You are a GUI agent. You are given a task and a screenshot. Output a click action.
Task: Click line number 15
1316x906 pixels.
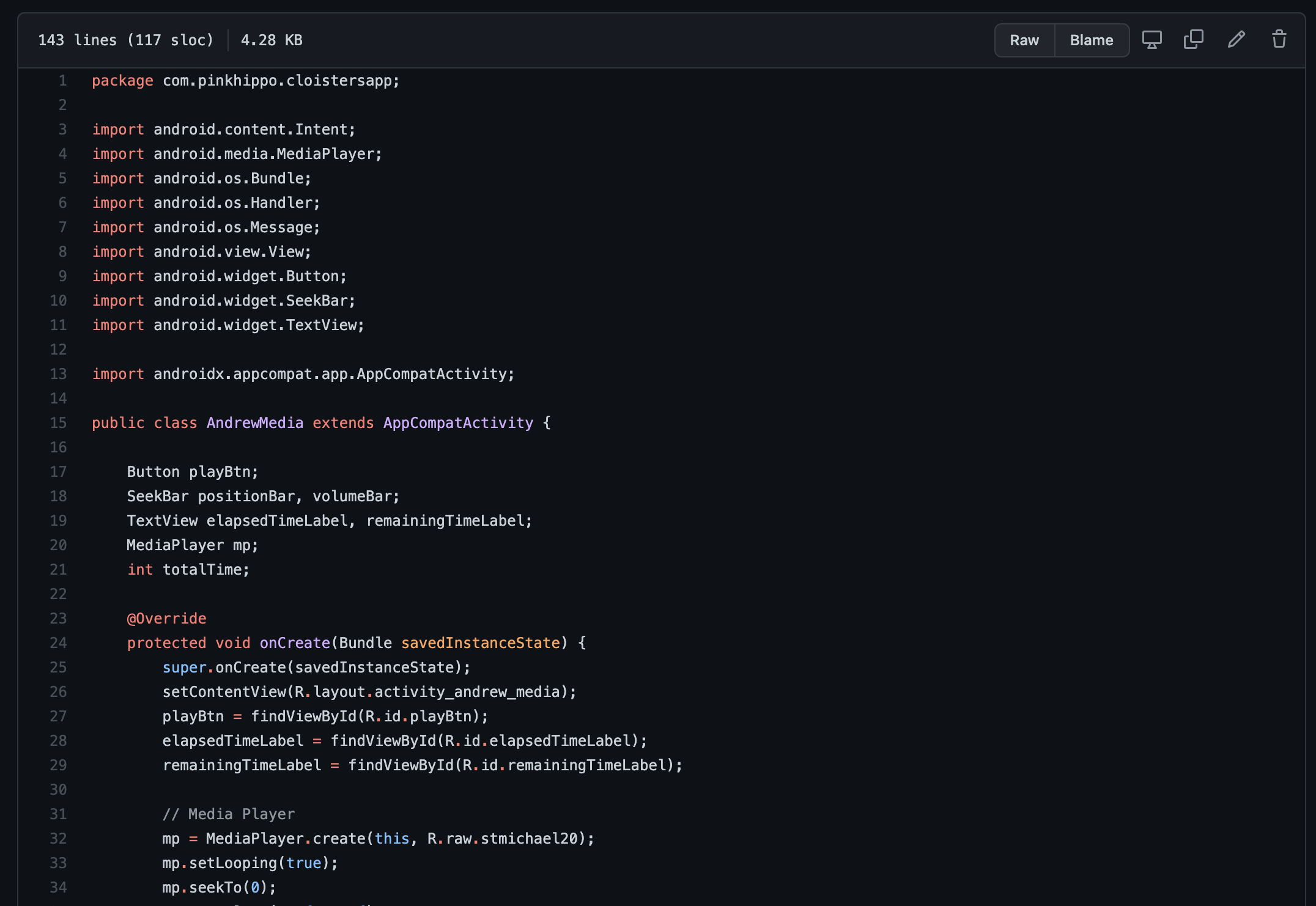coord(59,423)
